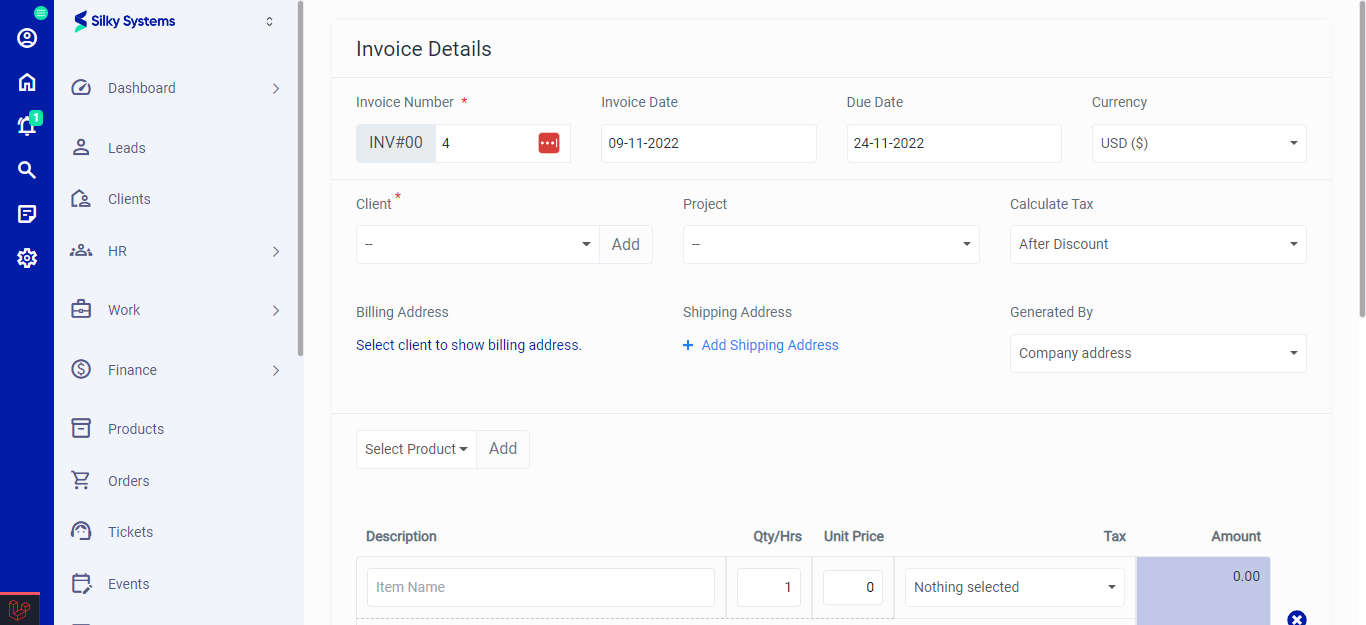Expand the Finance sidebar menu
Image resolution: width=1366 pixels, height=625 pixels.
[x=131, y=369]
